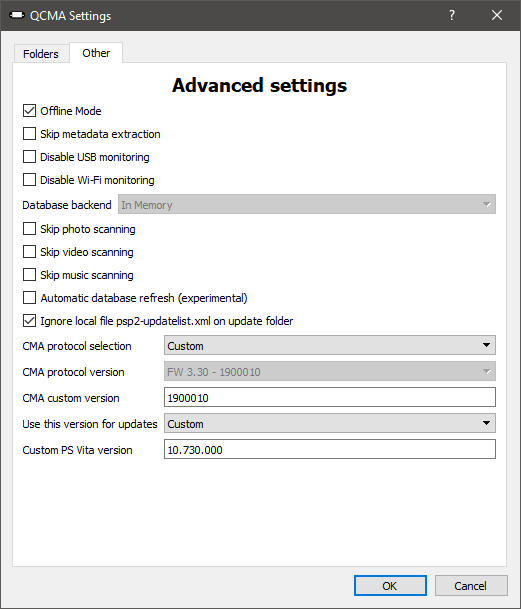The width and height of the screenshot is (521, 609).
Task: Click the CMA protocol version label
Action: pos(73,372)
